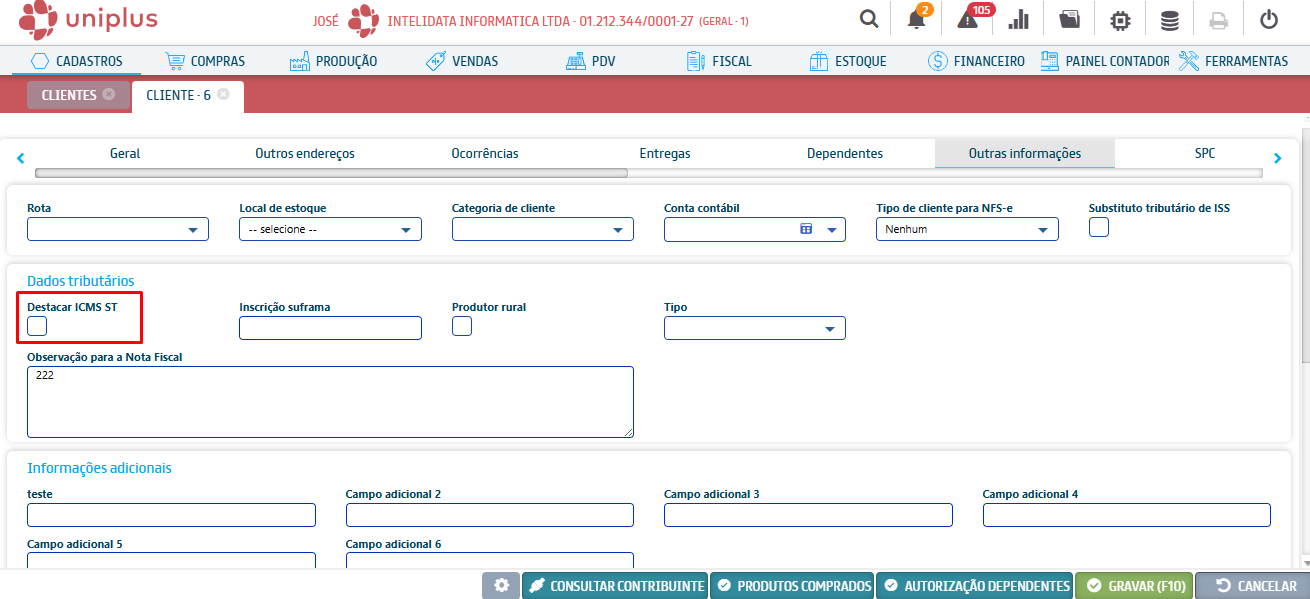This screenshot has width=1310, height=599.
Task: Switch to the SPC tab
Action: coord(1205,154)
